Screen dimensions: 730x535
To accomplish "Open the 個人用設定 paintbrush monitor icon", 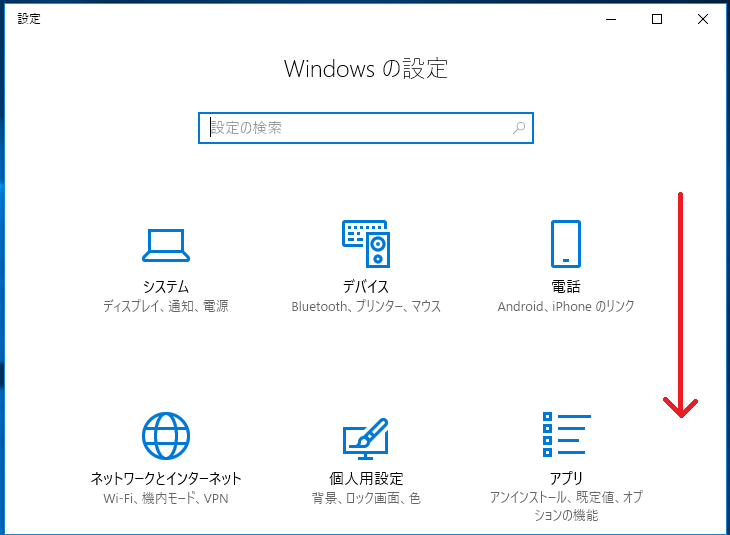I will click(366, 438).
